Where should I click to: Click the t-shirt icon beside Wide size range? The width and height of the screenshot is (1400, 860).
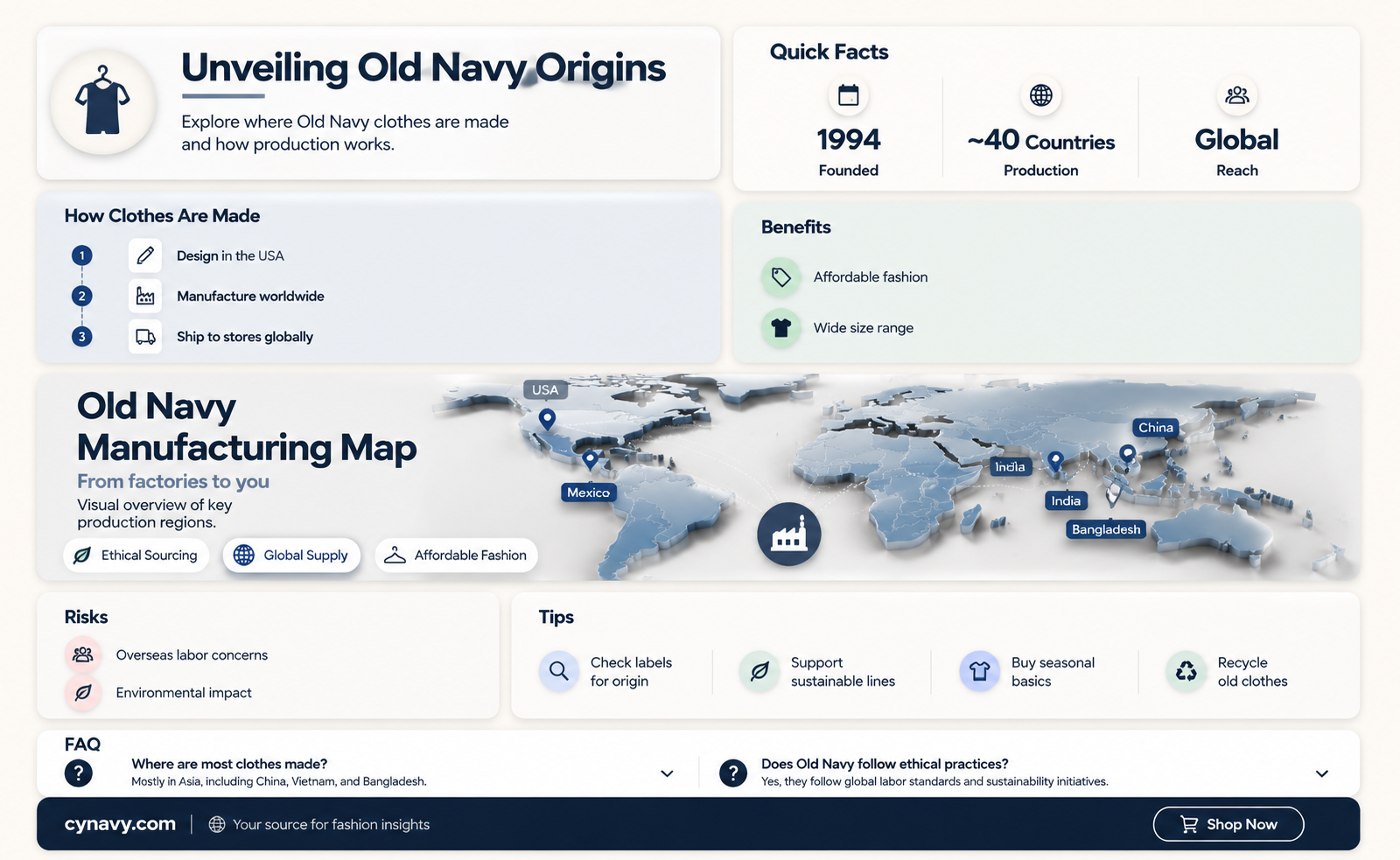click(x=781, y=328)
